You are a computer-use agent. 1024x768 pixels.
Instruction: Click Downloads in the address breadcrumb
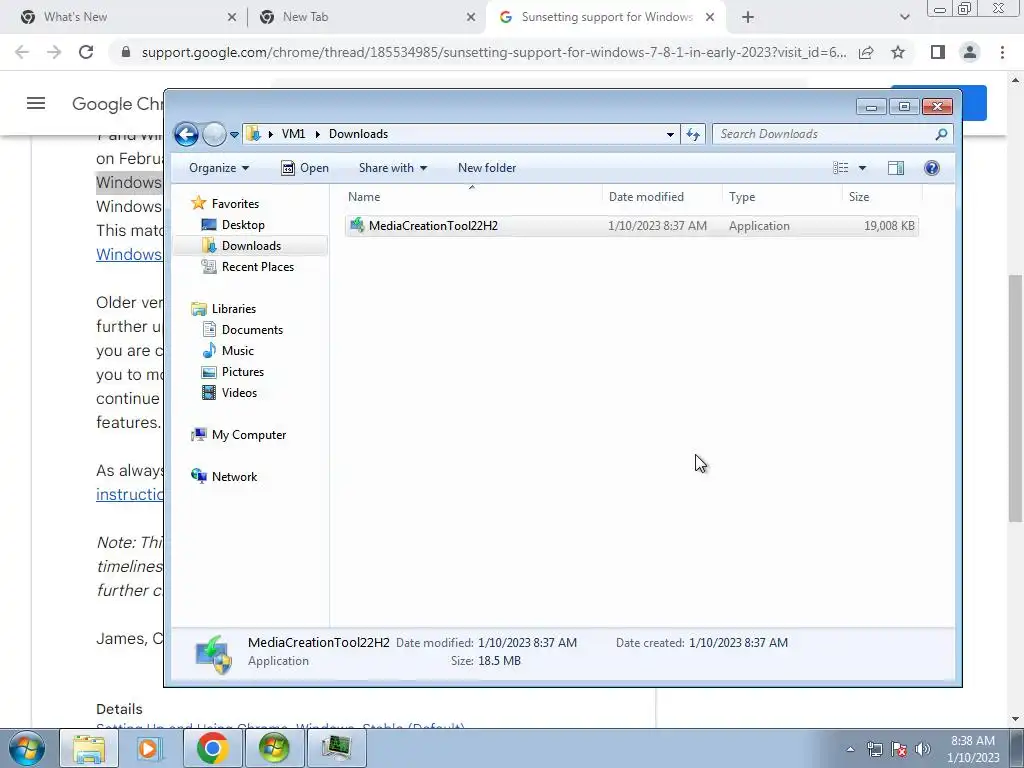(358, 134)
